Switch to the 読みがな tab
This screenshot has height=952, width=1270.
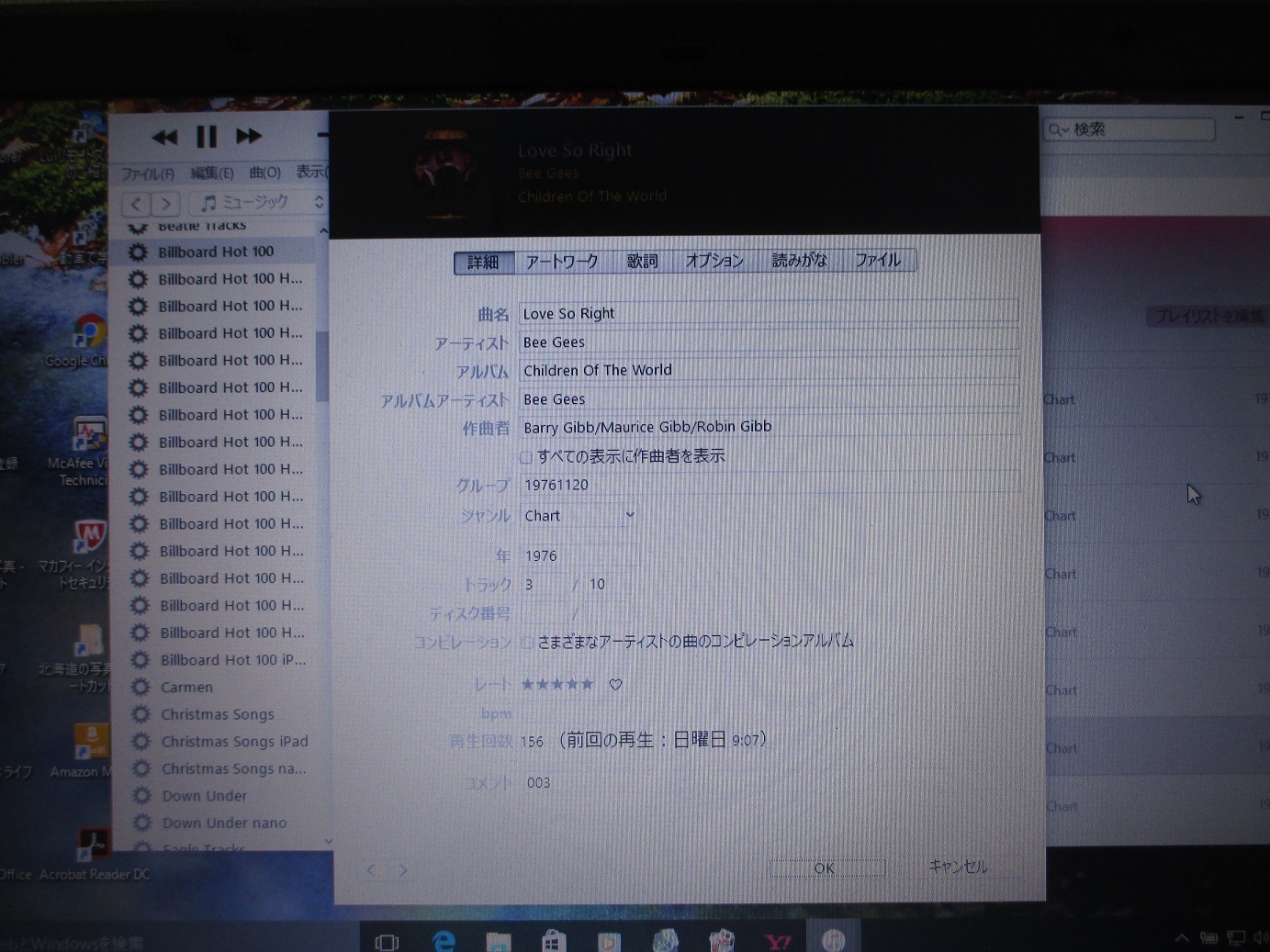coord(799,261)
